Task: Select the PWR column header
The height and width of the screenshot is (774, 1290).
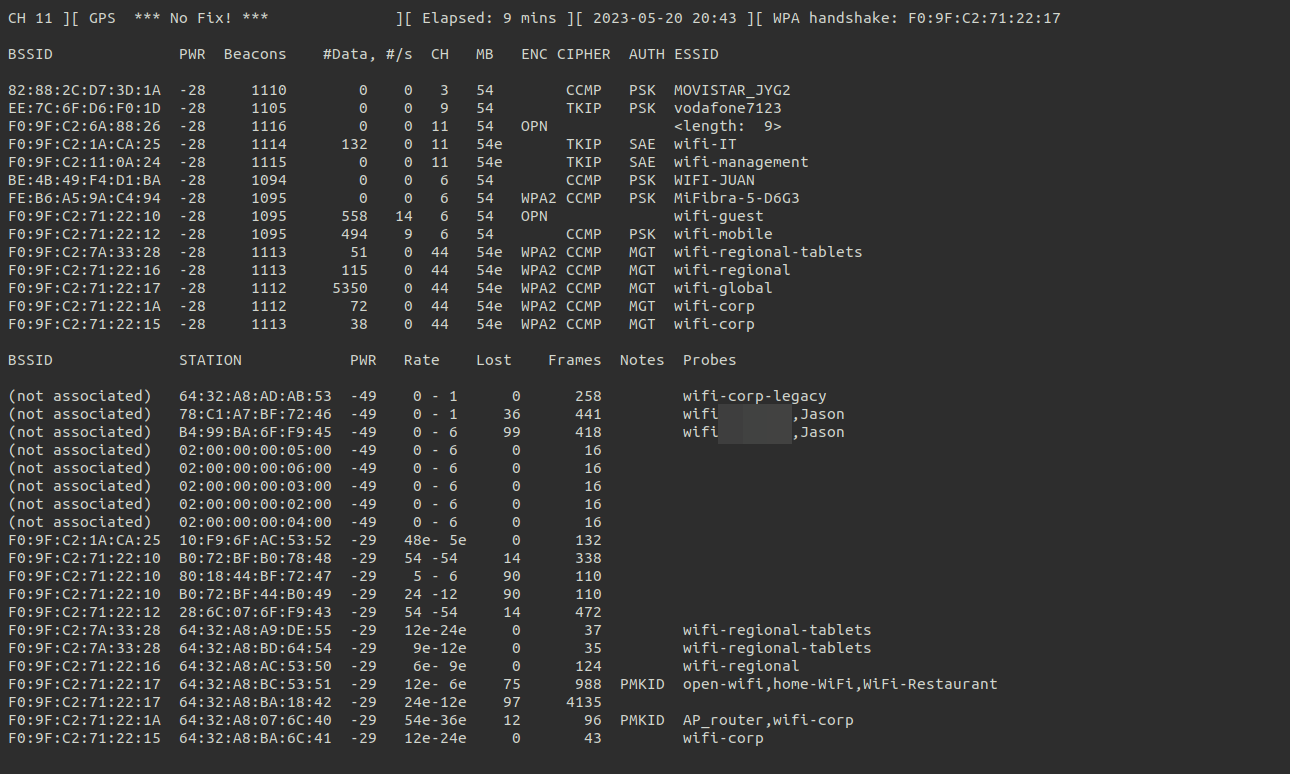Action: pyautogui.click(x=191, y=54)
